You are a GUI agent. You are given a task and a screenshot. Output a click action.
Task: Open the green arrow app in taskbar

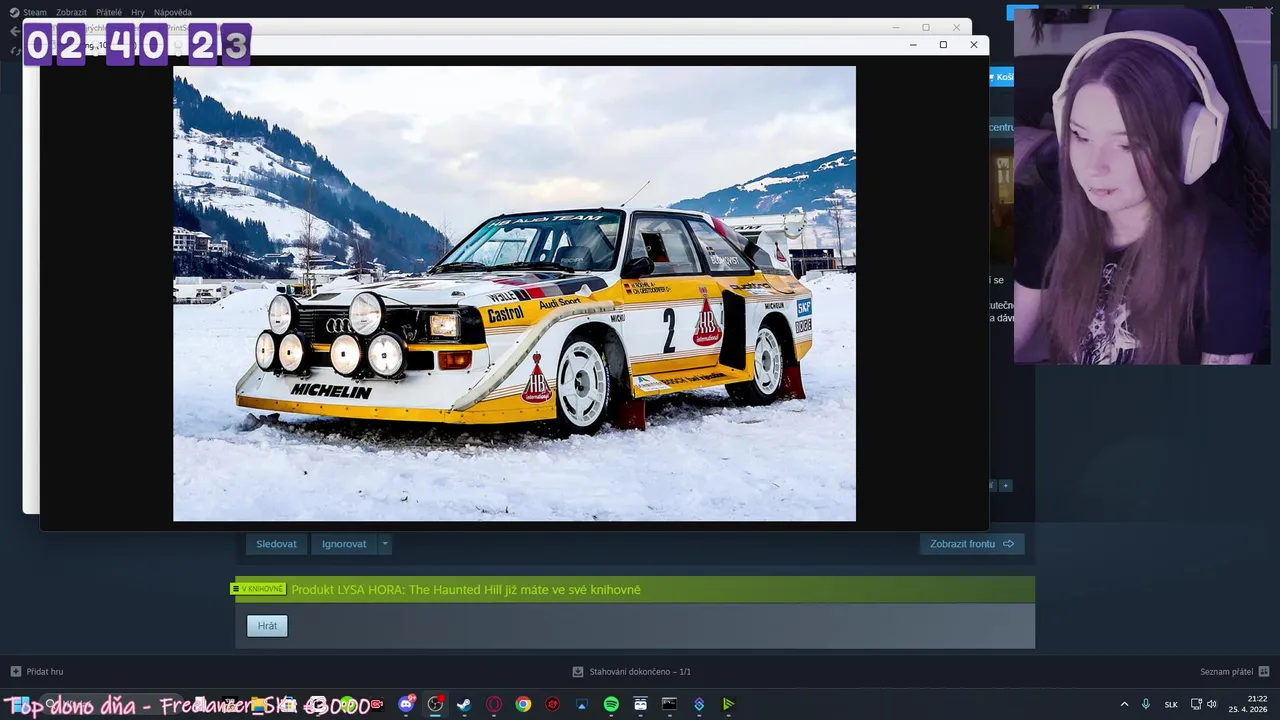[x=728, y=704]
